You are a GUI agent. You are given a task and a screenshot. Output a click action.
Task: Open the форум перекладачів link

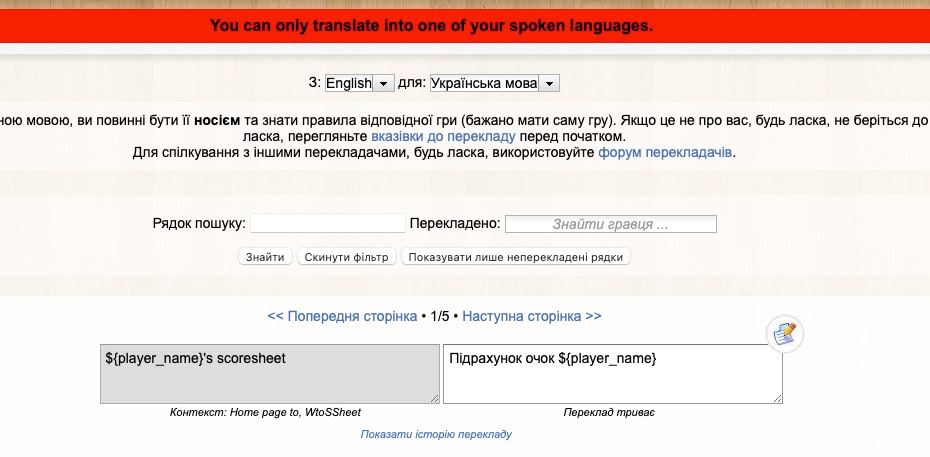pyautogui.click(x=665, y=153)
